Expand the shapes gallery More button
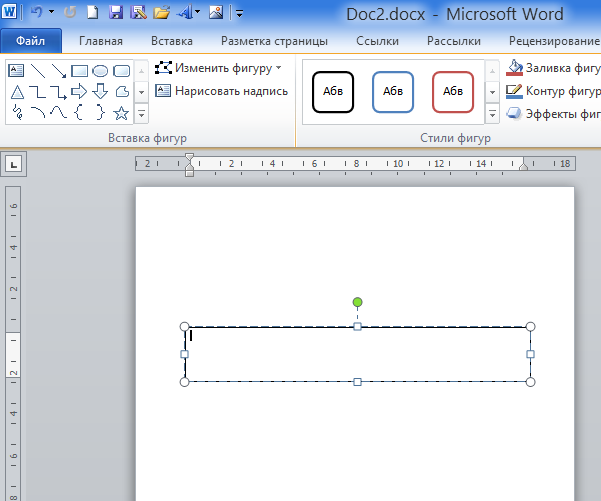The image size is (601, 501). (141, 112)
